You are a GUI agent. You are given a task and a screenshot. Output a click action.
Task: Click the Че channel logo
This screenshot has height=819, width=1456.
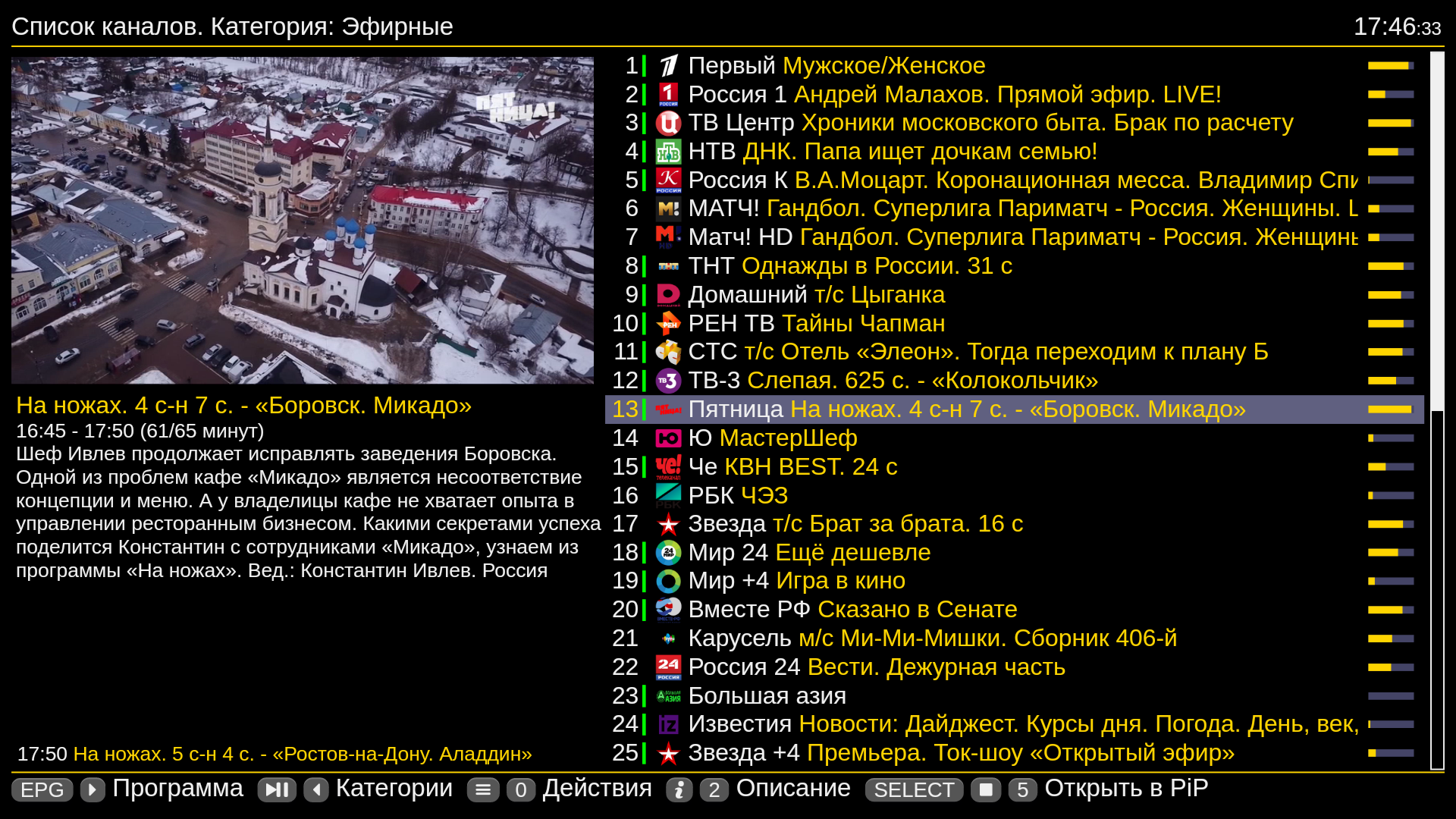click(668, 467)
